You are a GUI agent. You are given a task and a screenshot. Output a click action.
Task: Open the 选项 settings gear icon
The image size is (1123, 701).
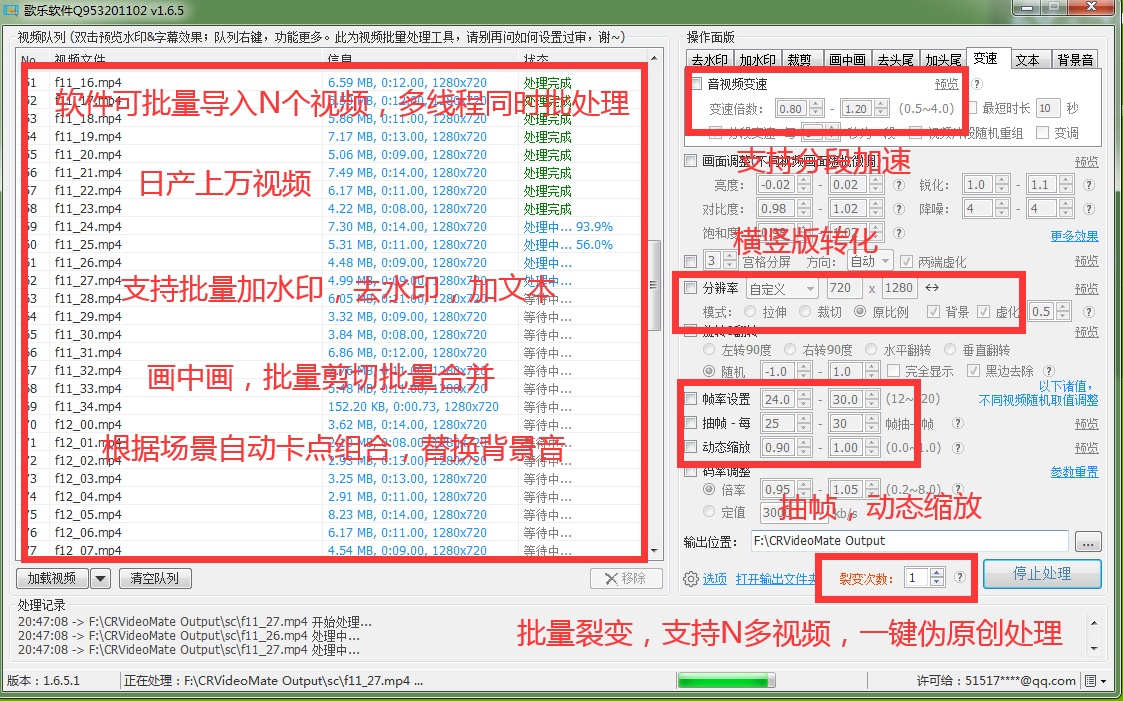click(690, 577)
